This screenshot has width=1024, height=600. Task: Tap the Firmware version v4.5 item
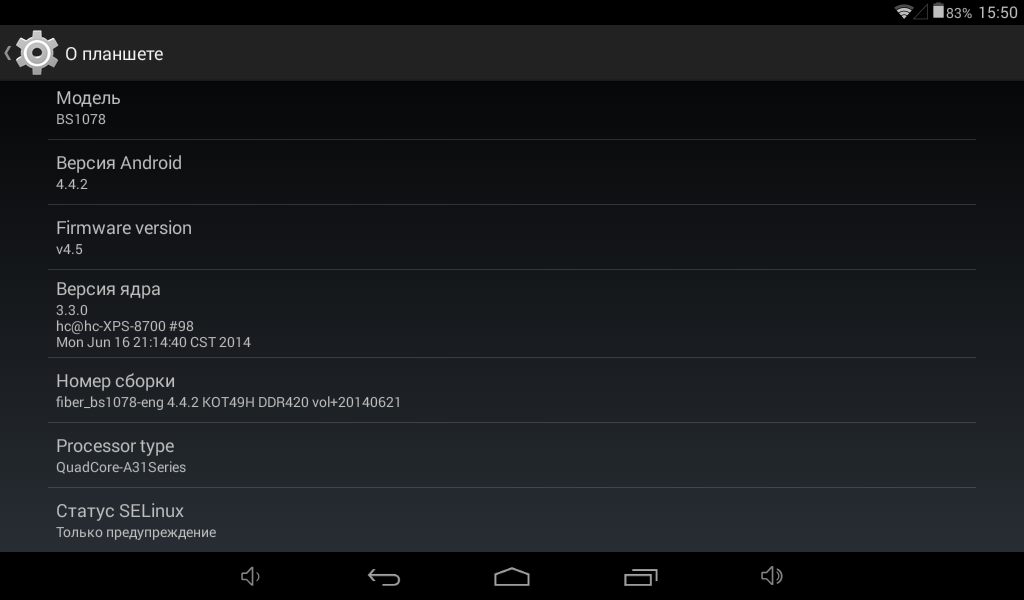tap(512, 237)
